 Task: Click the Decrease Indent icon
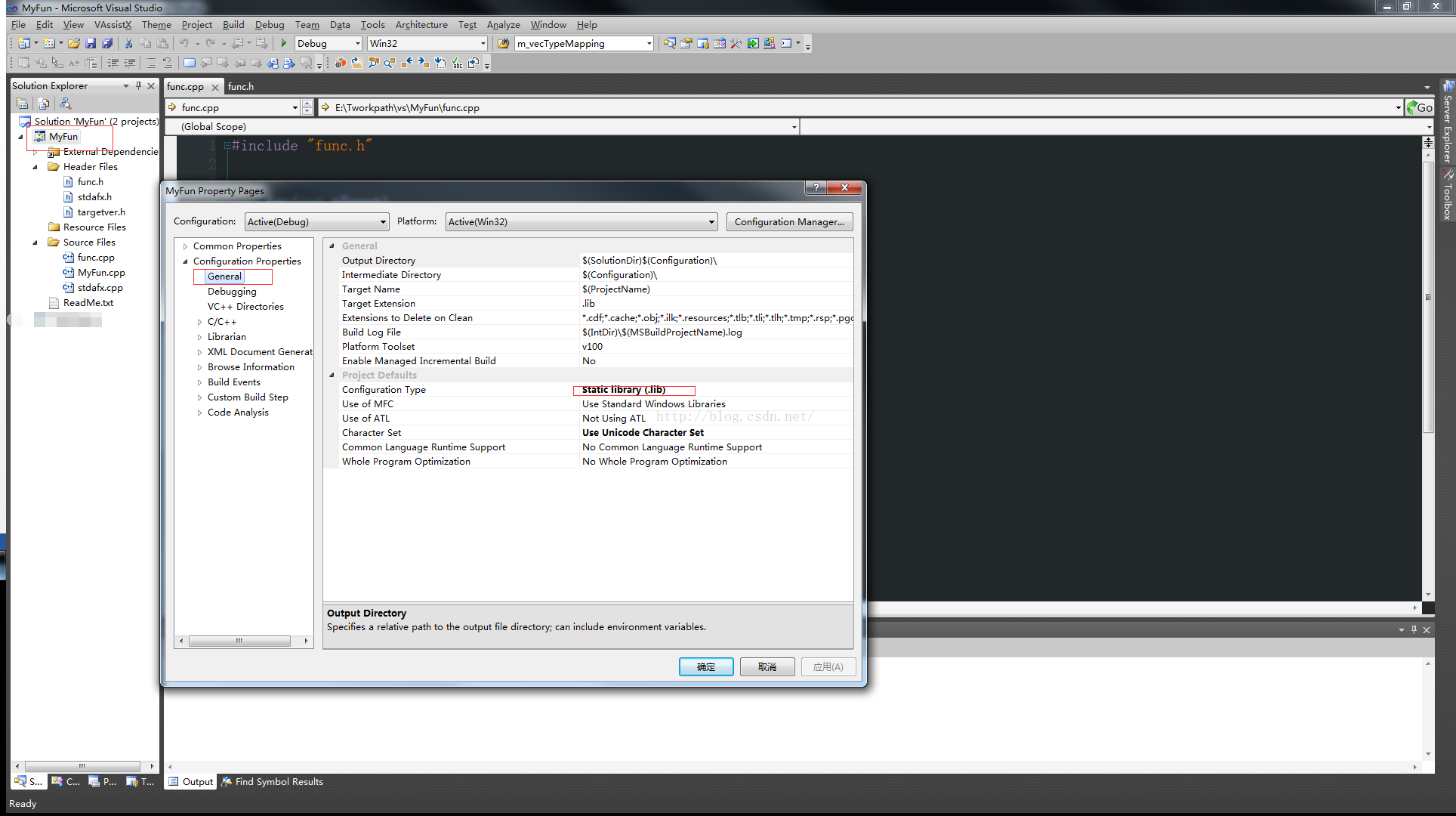point(113,63)
